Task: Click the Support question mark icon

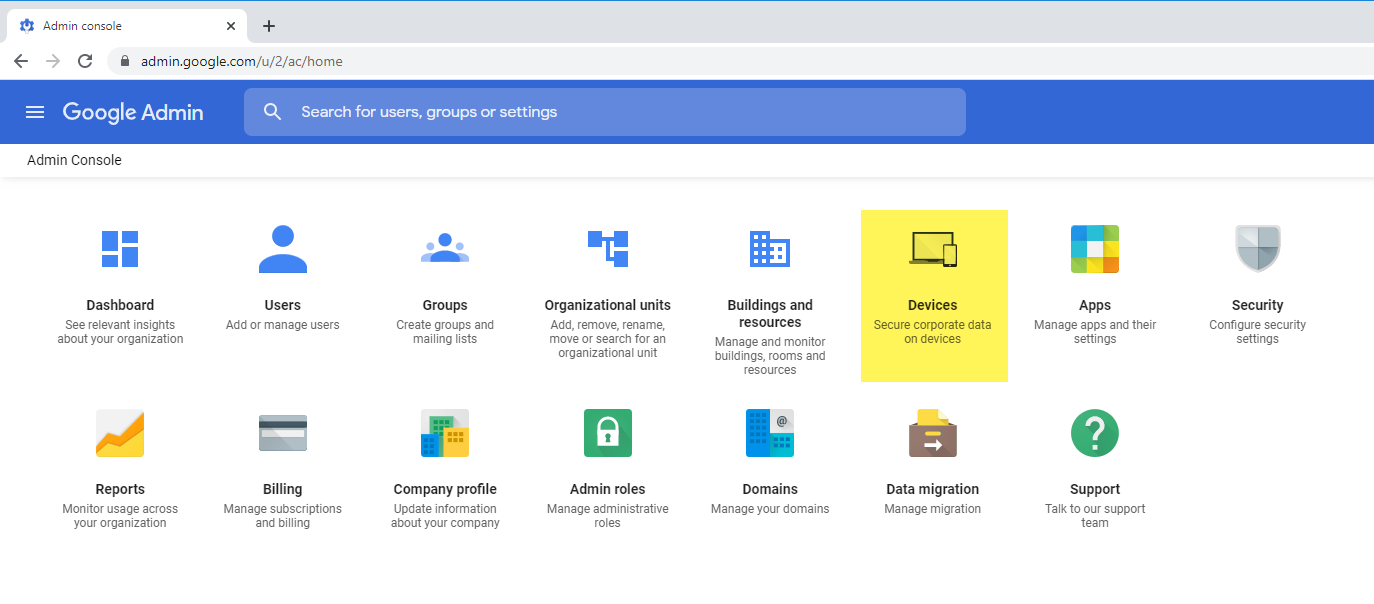Action: (1095, 433)
